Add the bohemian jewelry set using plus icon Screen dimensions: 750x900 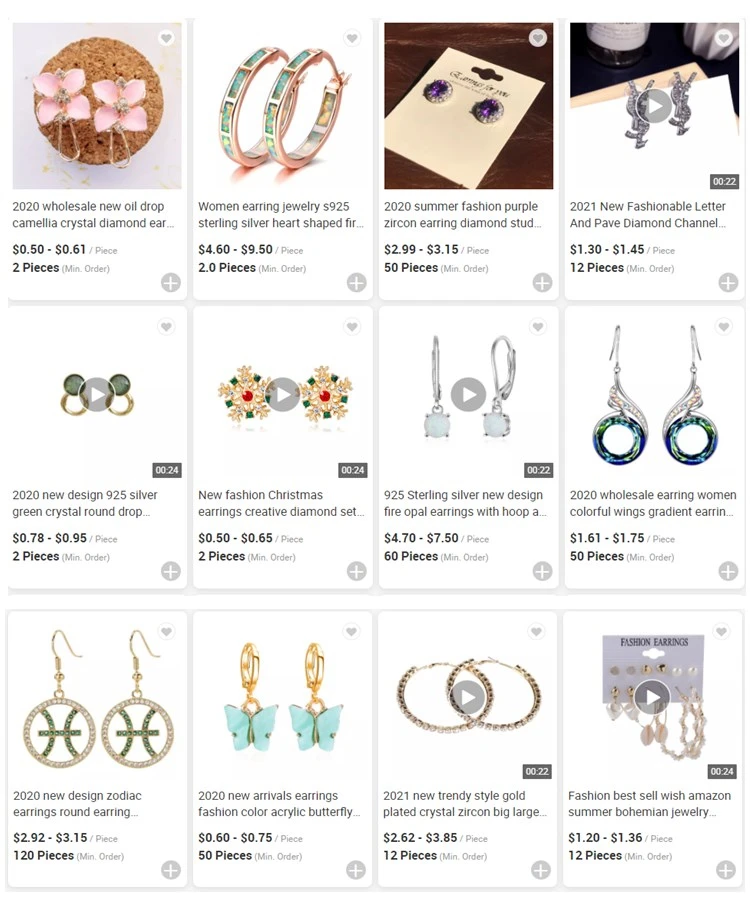(726, 870)
